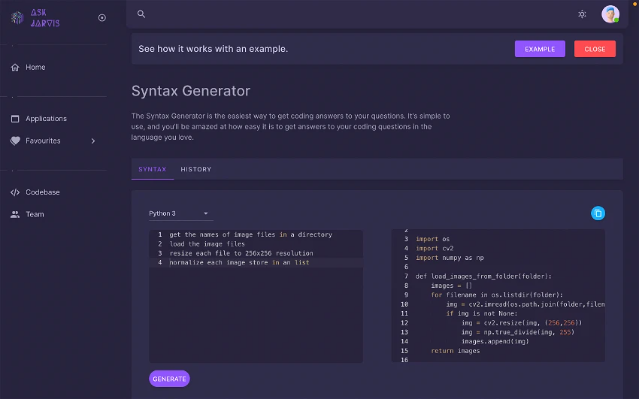Screen dimensions: 640x399
Task: Toggle the sidebar pin circle icon
Action: tap(102, 18)
